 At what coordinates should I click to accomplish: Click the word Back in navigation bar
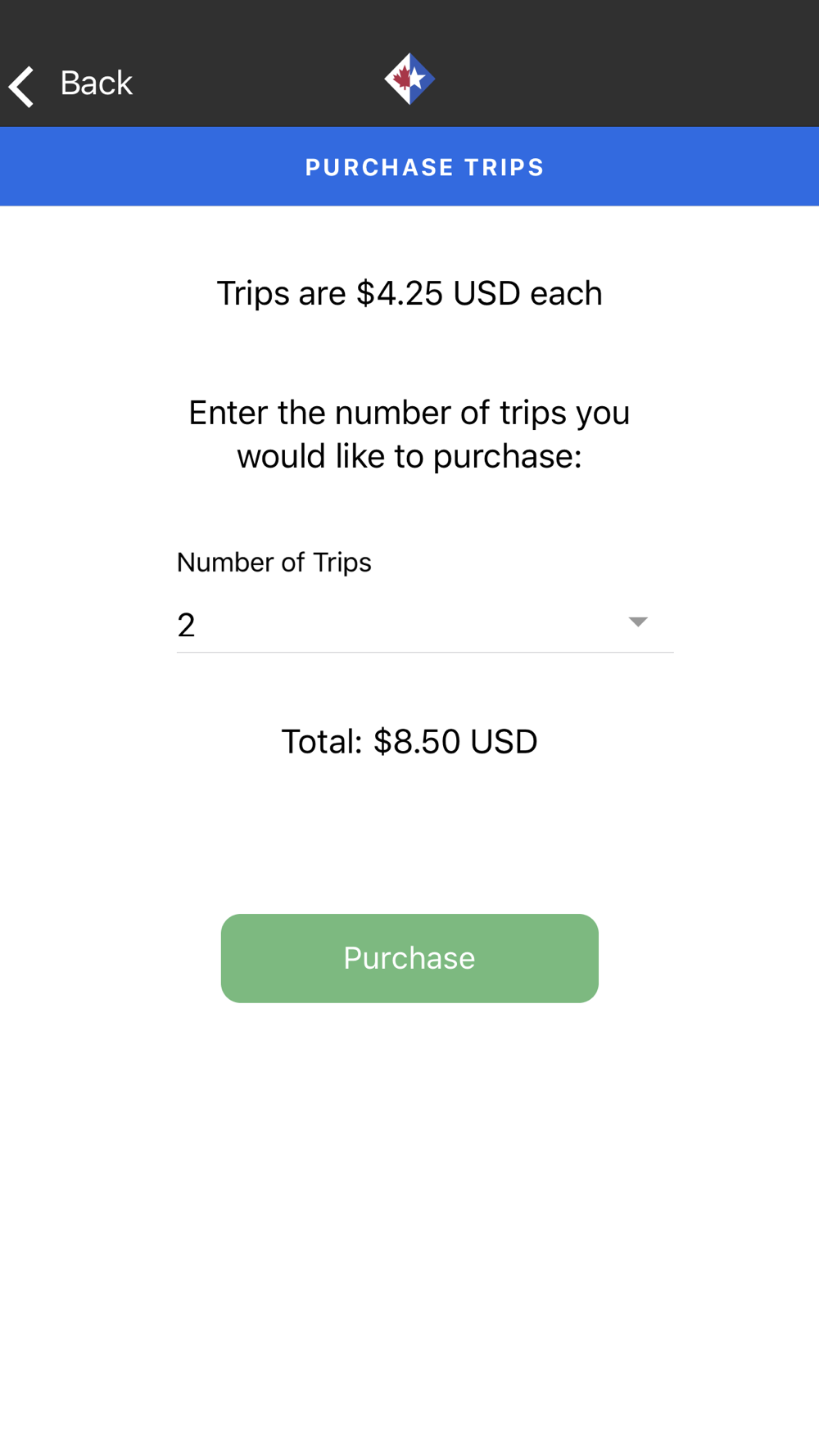coord(96,84)
